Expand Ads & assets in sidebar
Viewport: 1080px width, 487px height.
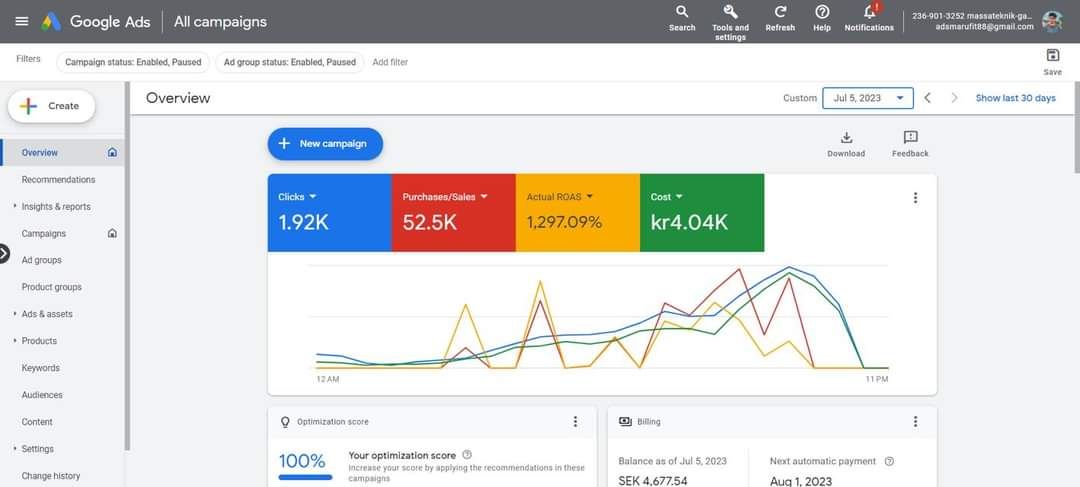coord(15,313)
